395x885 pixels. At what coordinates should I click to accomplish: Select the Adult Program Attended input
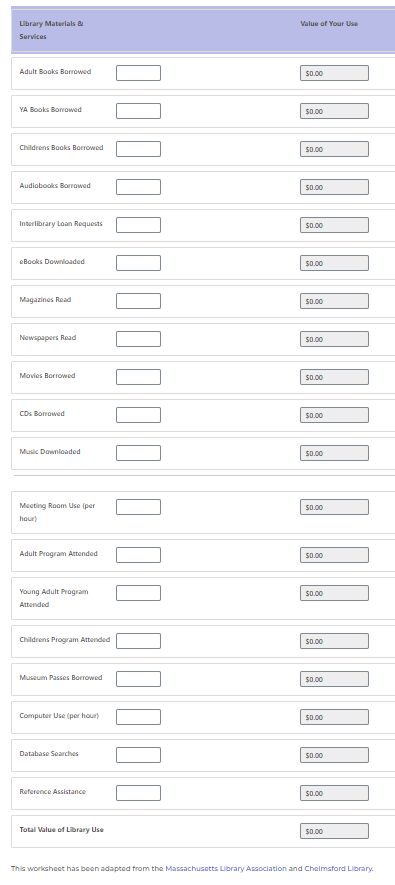coord(138,555)
